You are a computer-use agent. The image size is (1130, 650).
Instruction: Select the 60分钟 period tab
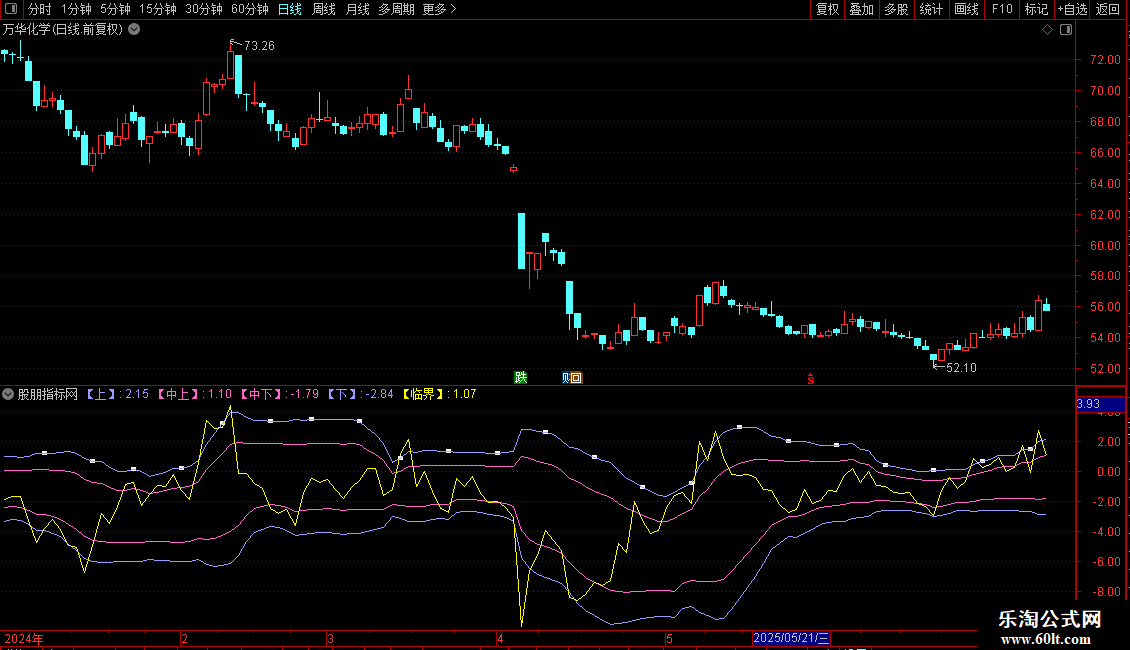(x=250, y=9)
